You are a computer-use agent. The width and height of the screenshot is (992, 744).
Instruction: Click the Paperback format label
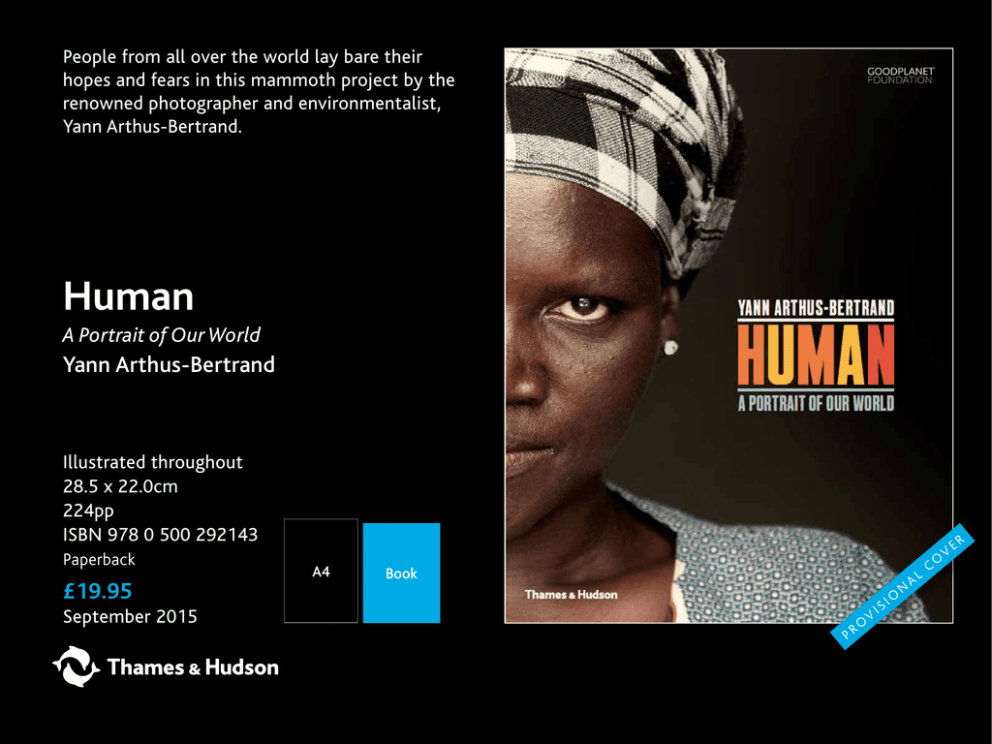pos(99,560)
